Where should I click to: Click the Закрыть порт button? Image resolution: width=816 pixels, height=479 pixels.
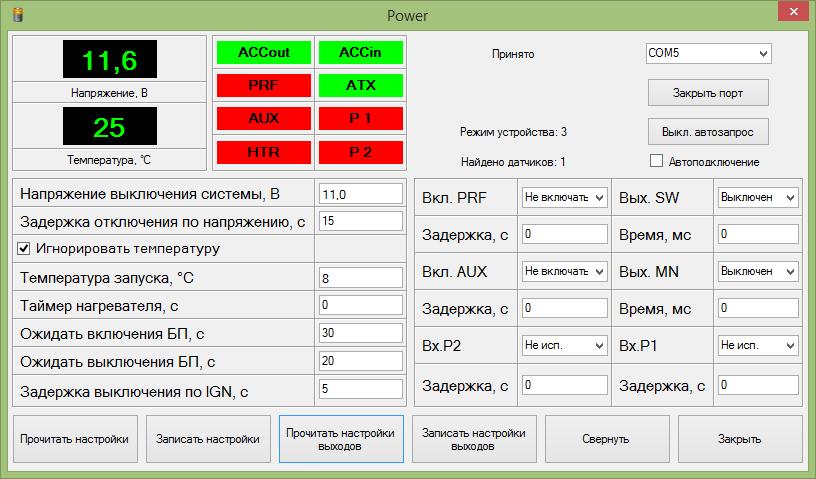pos(708,93)
